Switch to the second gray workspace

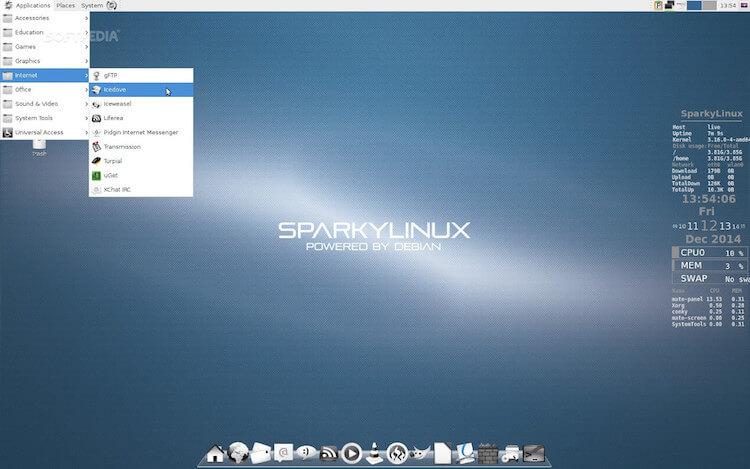coord(709,5)
